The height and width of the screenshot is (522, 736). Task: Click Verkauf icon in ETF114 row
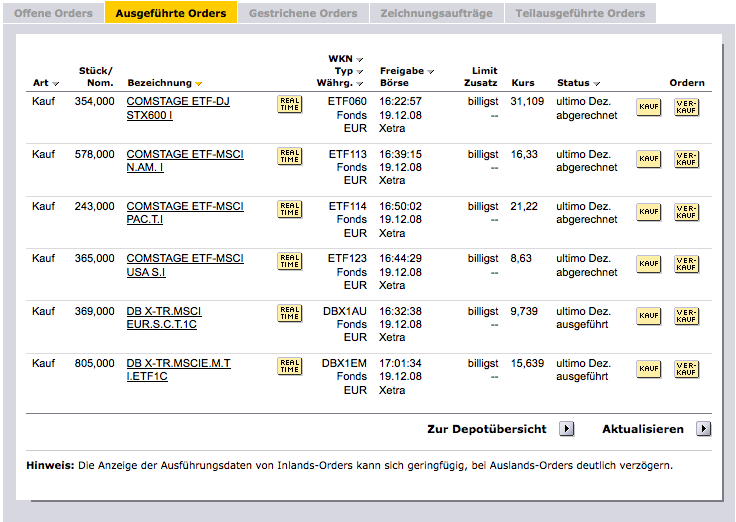(686, 212)
